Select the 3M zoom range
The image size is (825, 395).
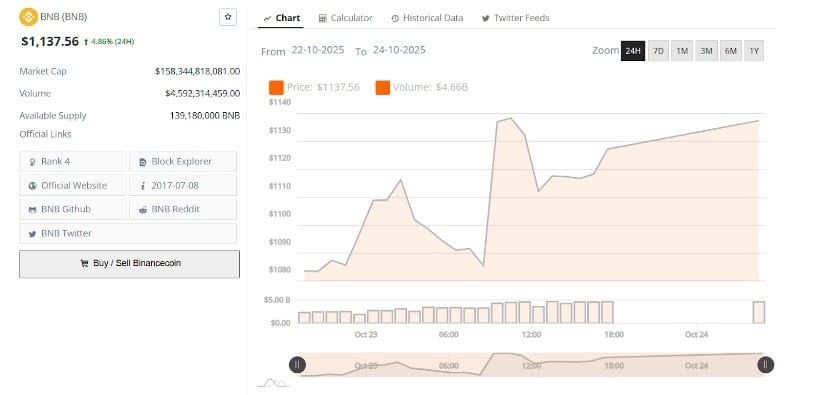[x=706, y=51]
